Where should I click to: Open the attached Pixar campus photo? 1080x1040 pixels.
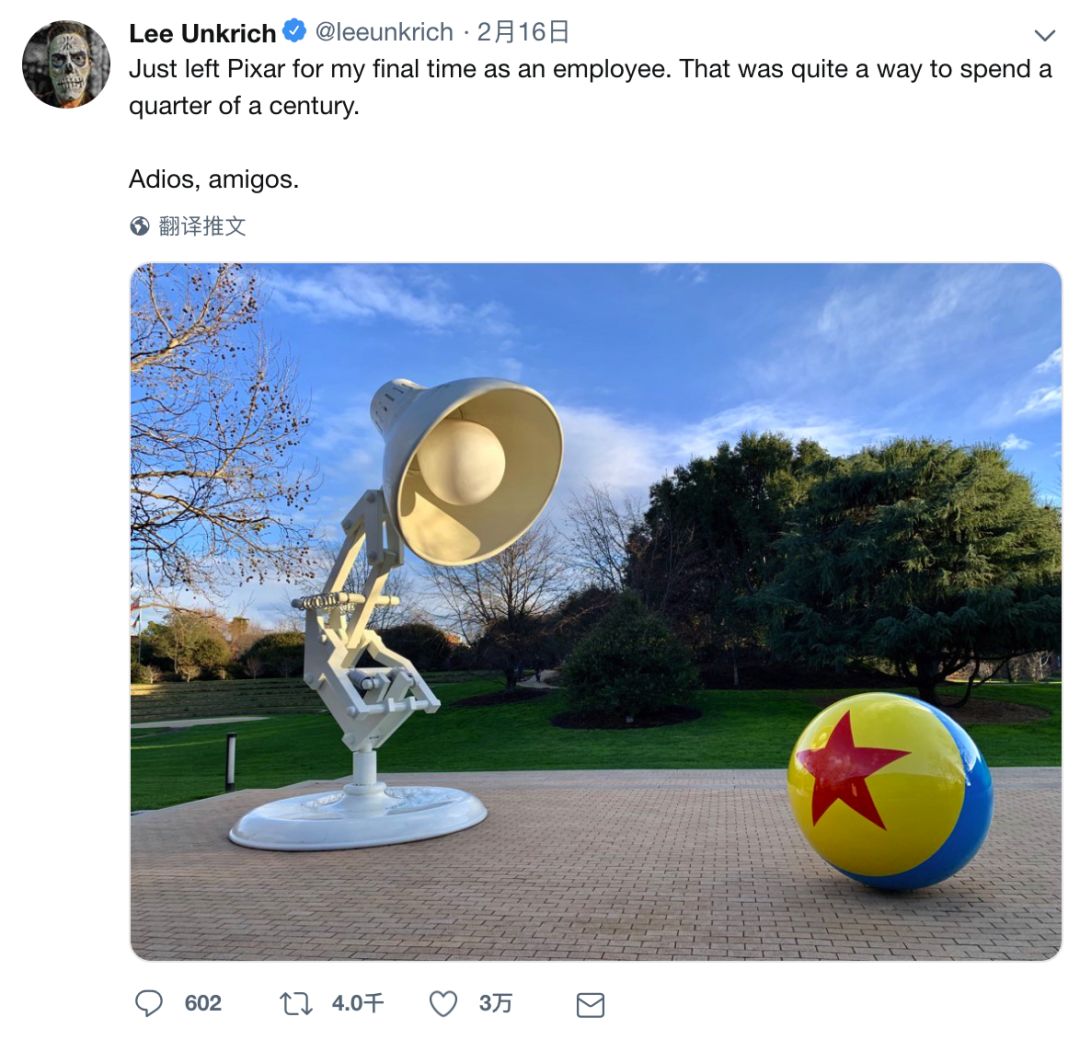coord(596,612)
